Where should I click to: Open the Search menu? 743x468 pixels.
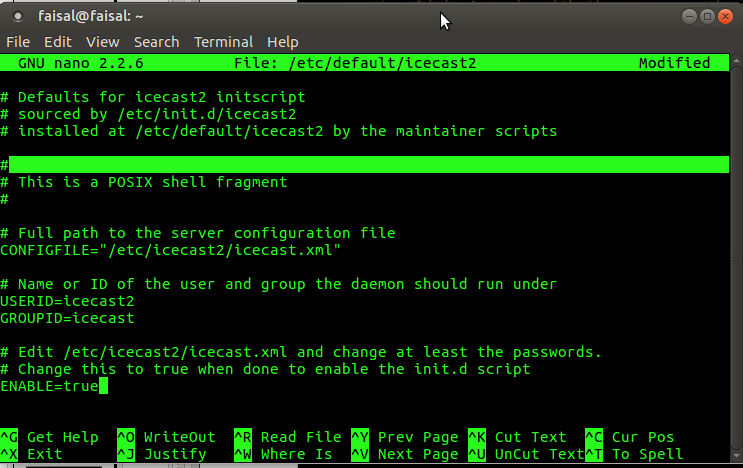pyautogui.click(x=156, y=42)
